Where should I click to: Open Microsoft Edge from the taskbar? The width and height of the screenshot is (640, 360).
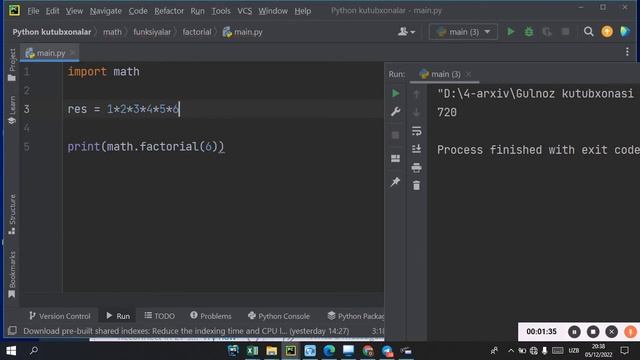click(329, 351)
